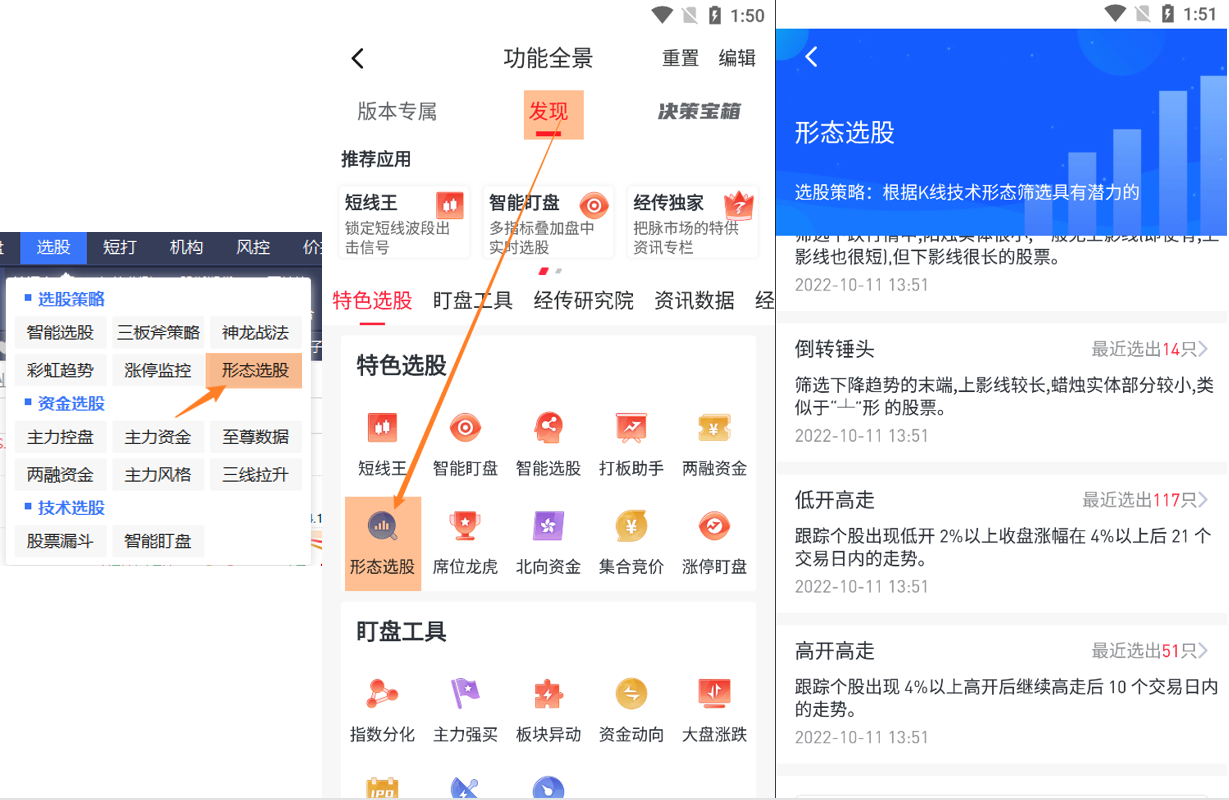The height and width of the screenshot is (800, 1229).
Task: Click the 编辑 button
Action: tap(737, 58)
